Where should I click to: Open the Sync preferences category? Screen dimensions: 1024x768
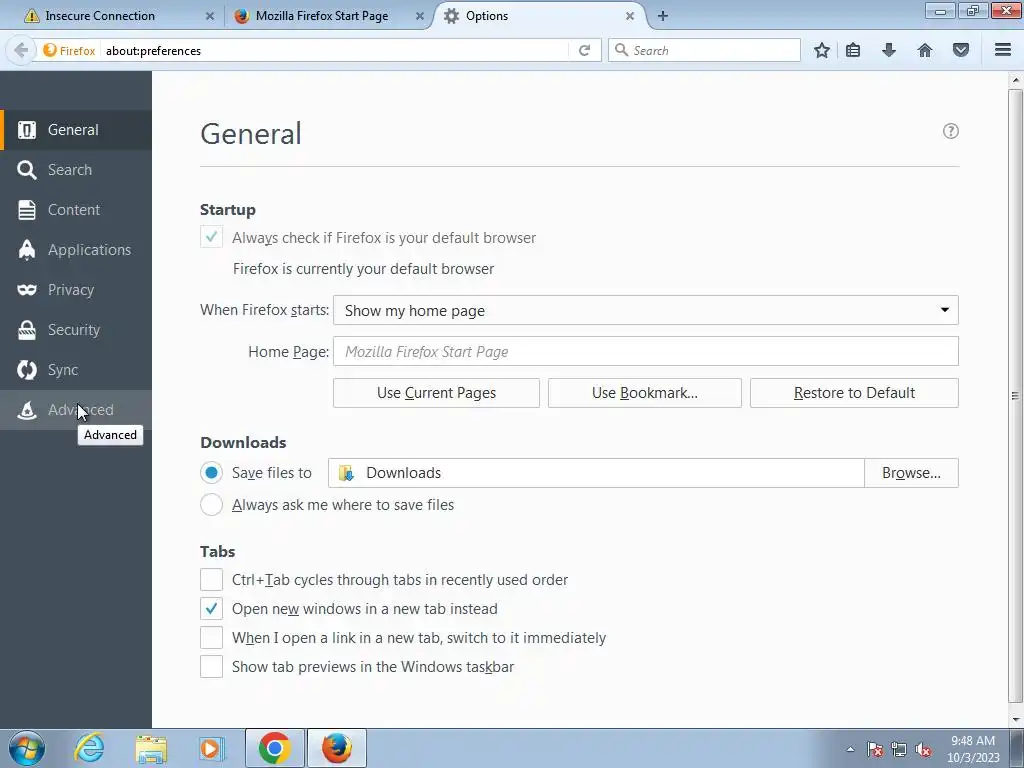tap(76, 370)
